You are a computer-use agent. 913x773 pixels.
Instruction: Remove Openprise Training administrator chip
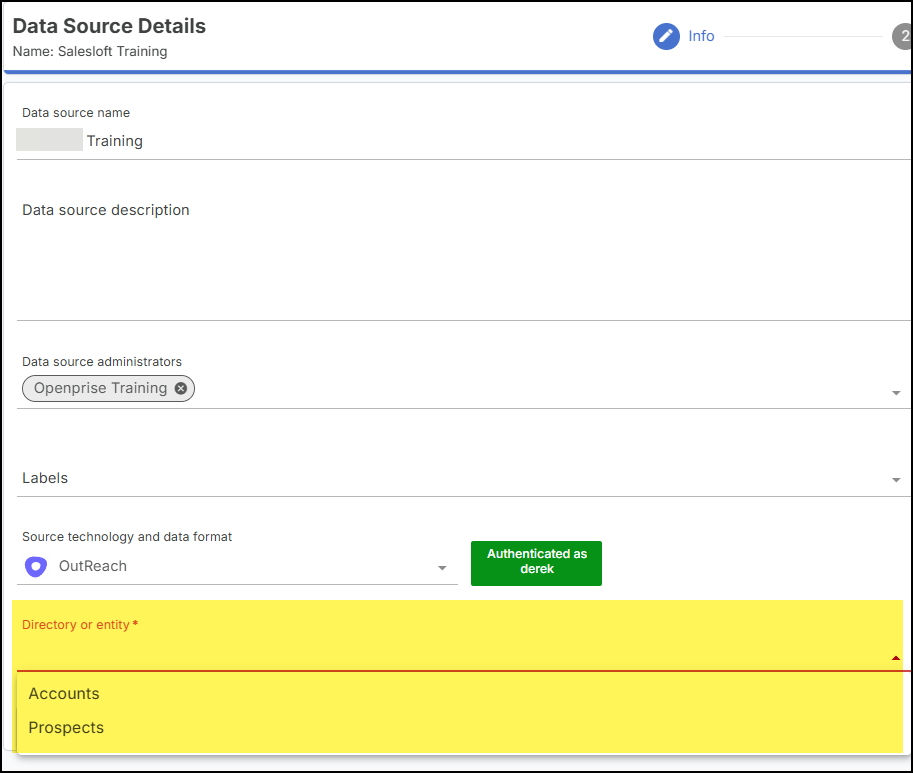point(181,388)
